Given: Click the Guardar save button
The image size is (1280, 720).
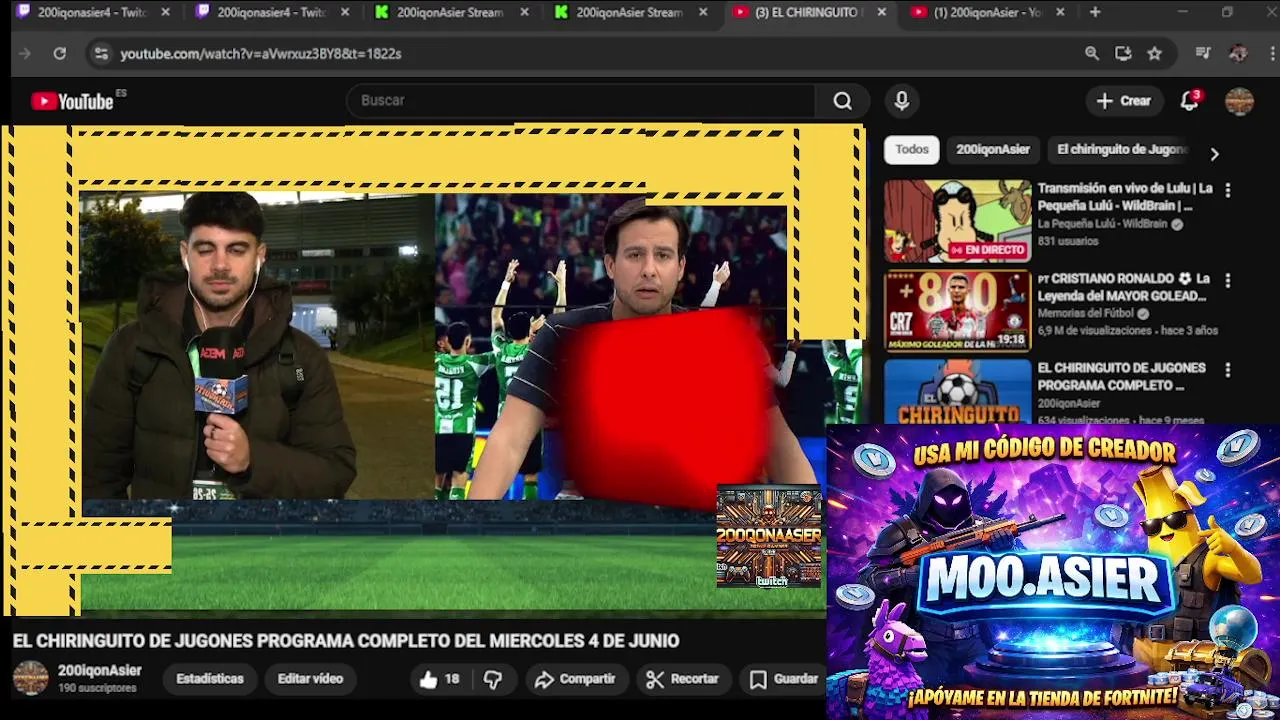Looking at the screenshot, I should (x=784, y=679).
